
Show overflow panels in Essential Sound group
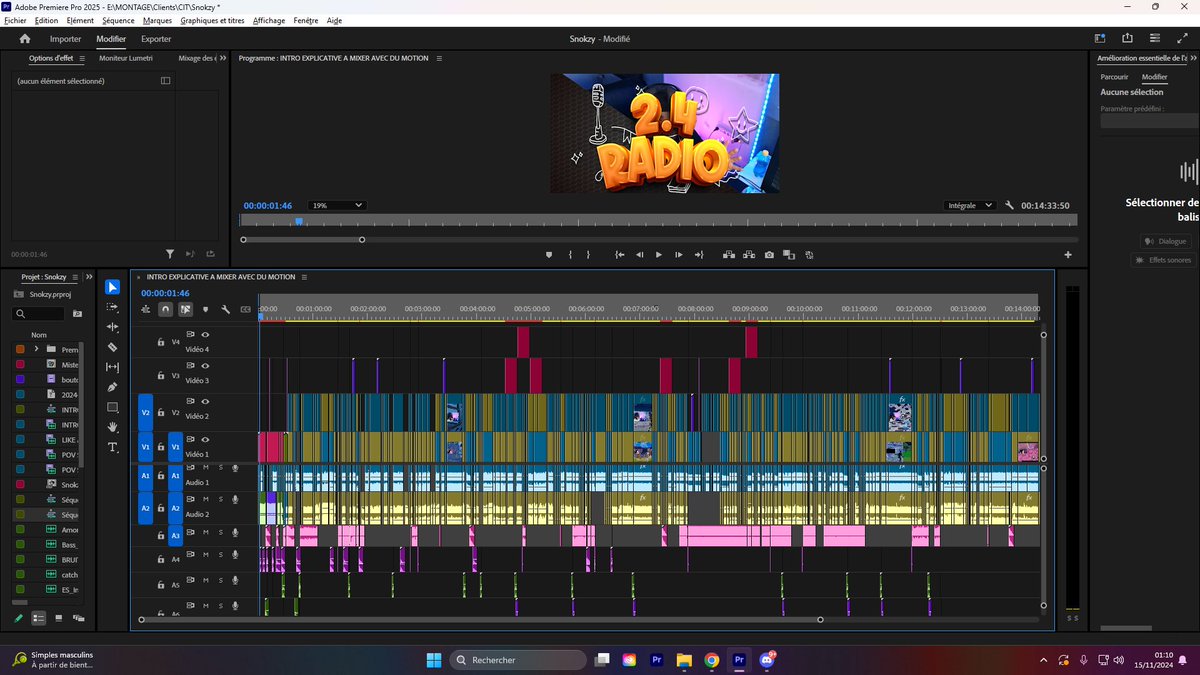1195,58
